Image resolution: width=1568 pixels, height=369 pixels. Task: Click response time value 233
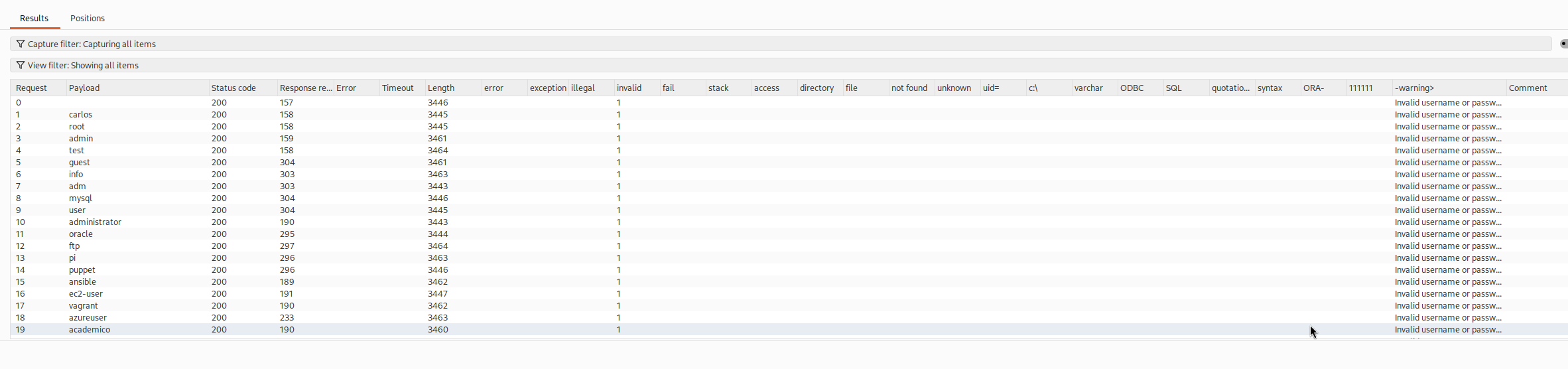click(x=287, y=317)
